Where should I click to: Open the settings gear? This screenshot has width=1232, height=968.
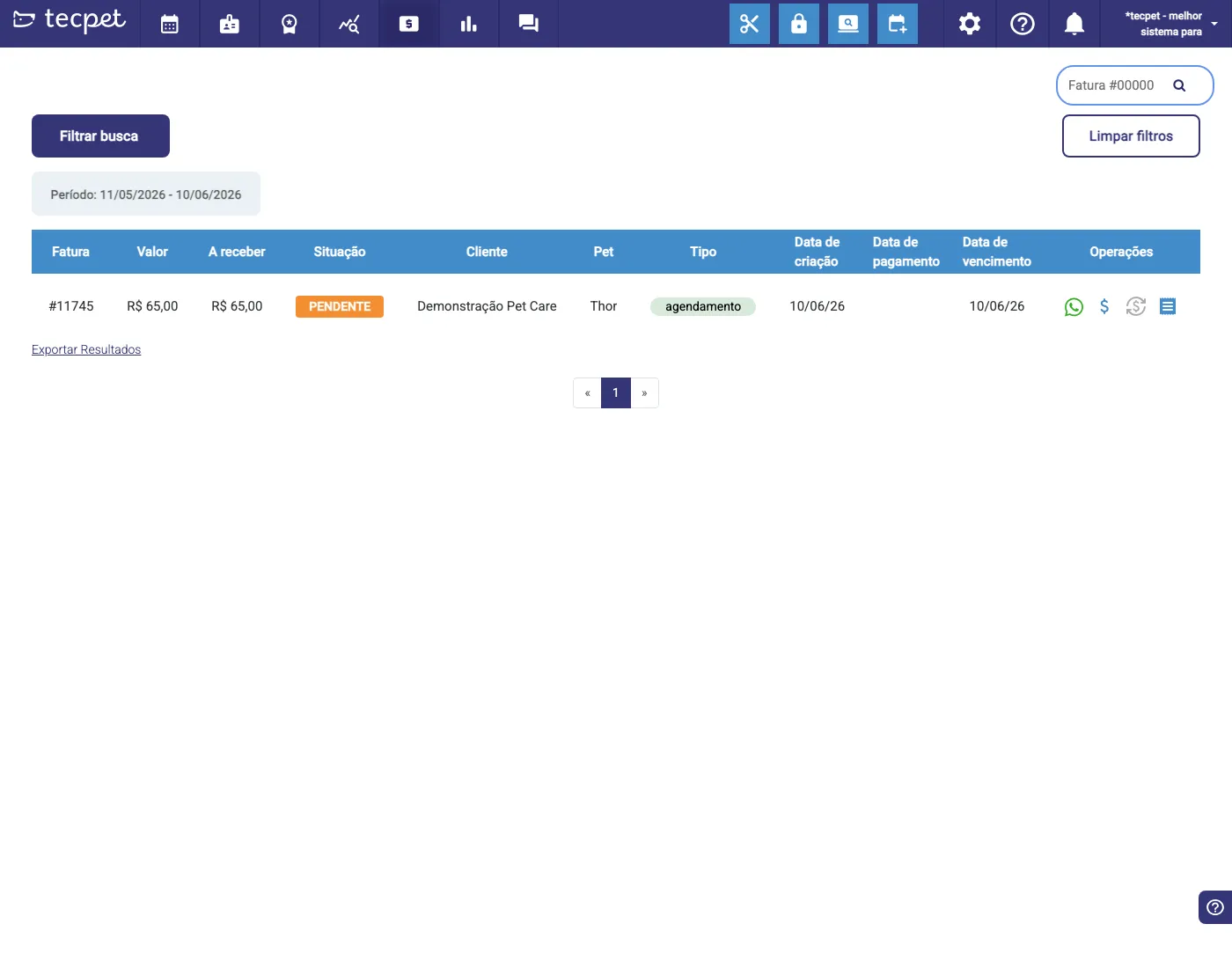coord(970,24)
